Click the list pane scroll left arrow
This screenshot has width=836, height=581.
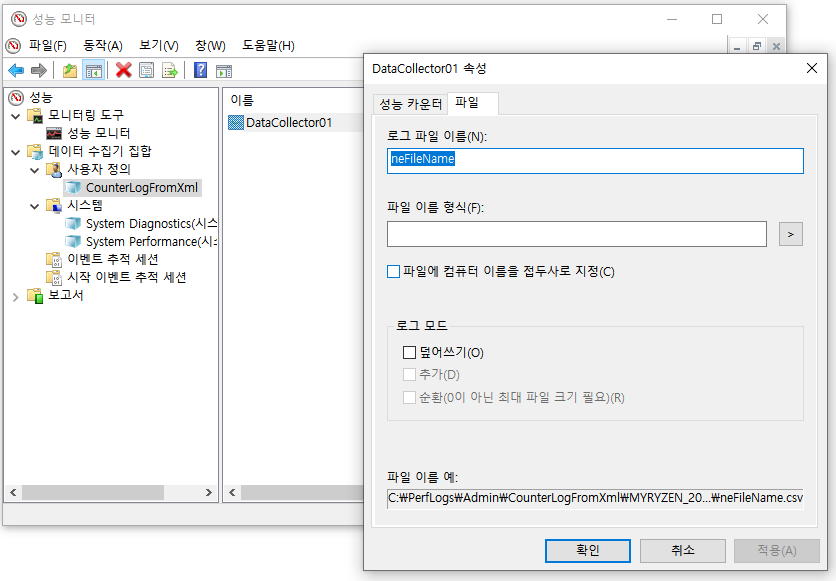coord(232,493)
